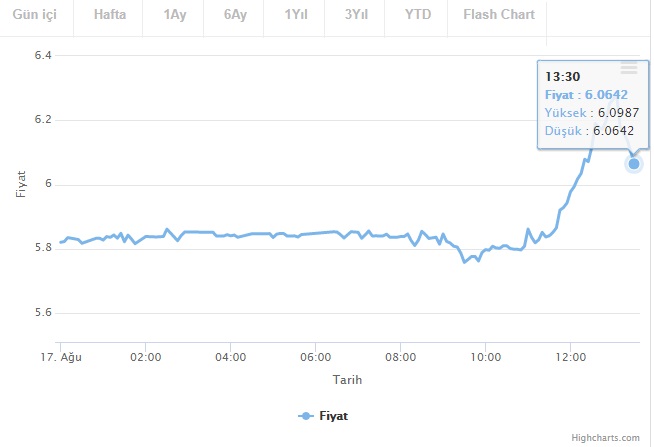654x447 pixels.
Task: Click the 6.4 value on price axis
Action: point(43,56)
